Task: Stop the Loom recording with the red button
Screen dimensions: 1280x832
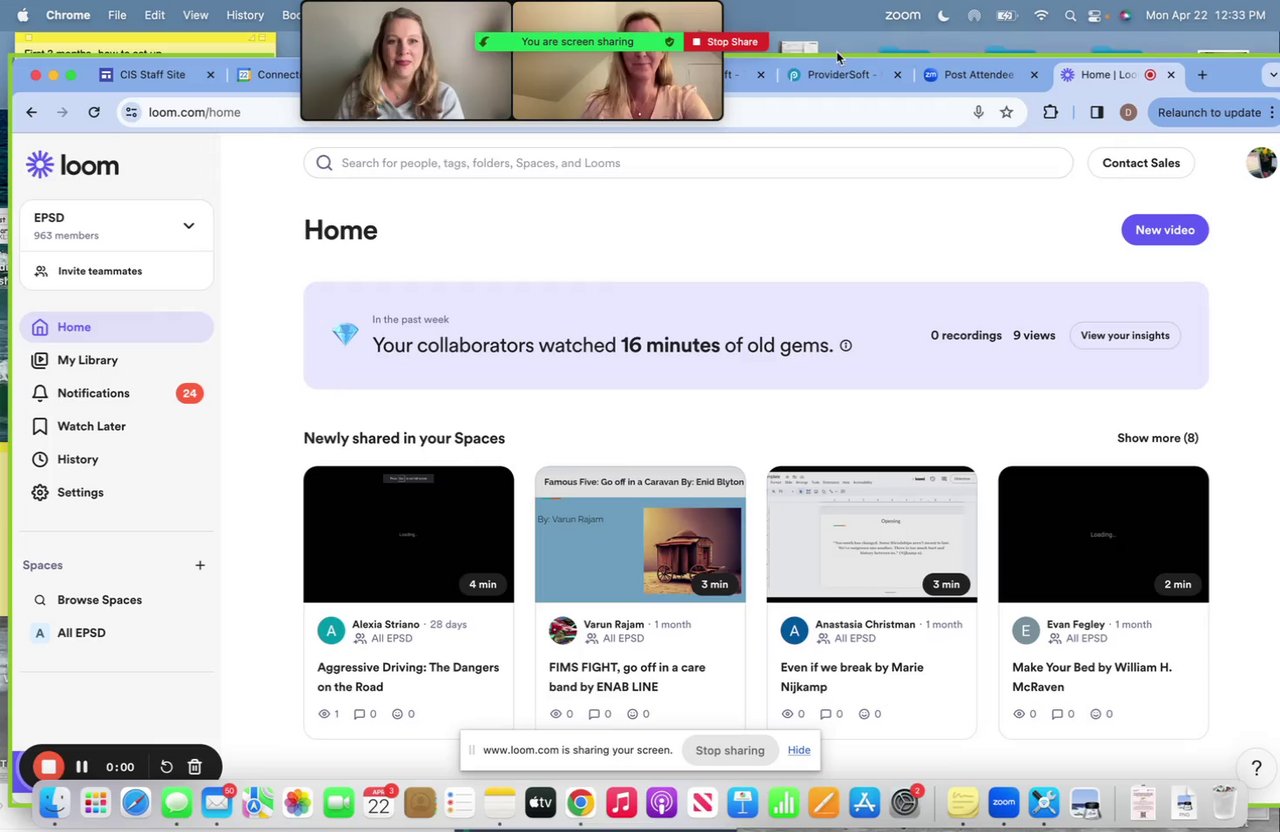Action: pyautogui.click(x=48, y=767)
